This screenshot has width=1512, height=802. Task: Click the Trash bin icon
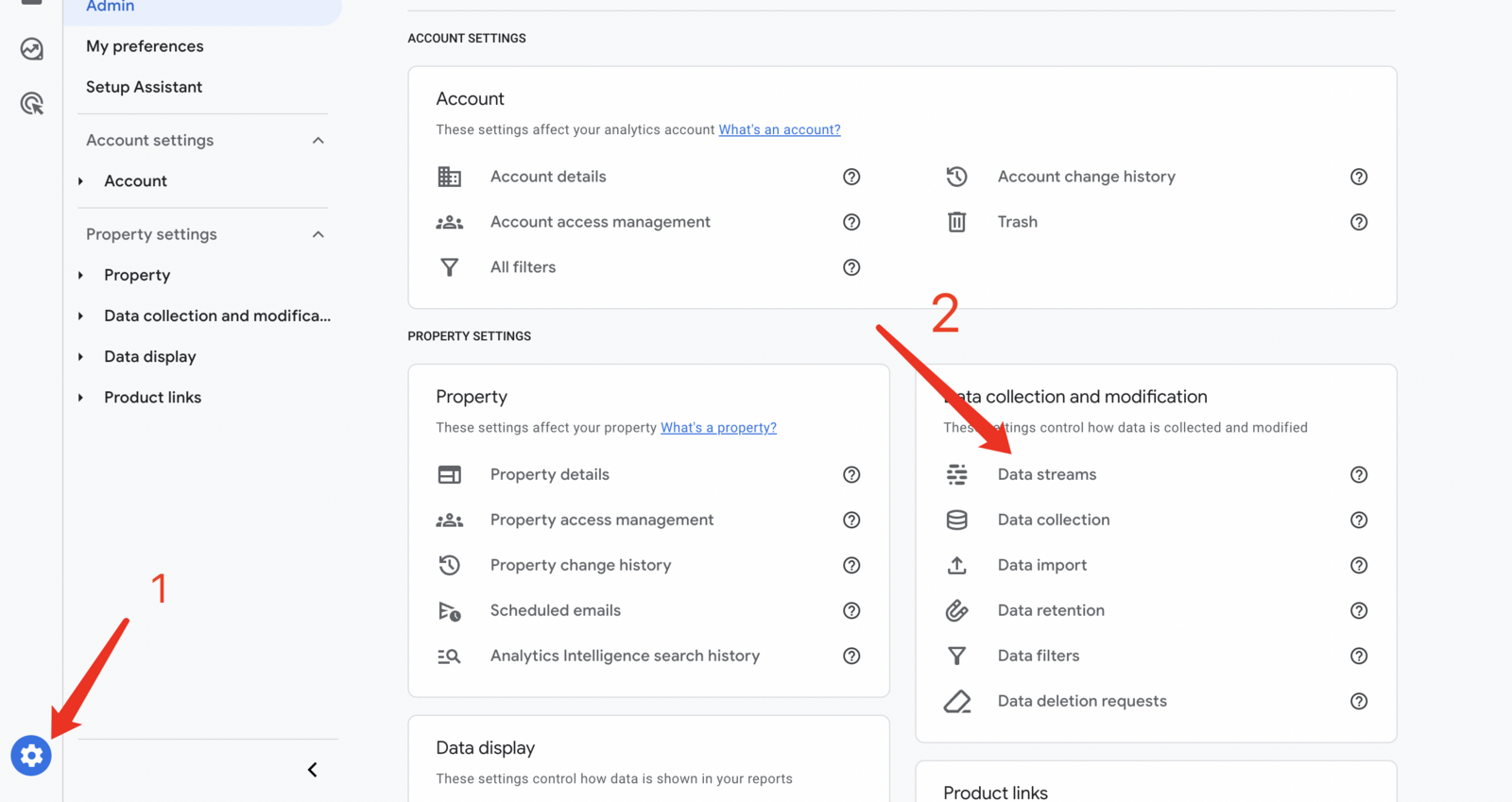pos(956,222)
